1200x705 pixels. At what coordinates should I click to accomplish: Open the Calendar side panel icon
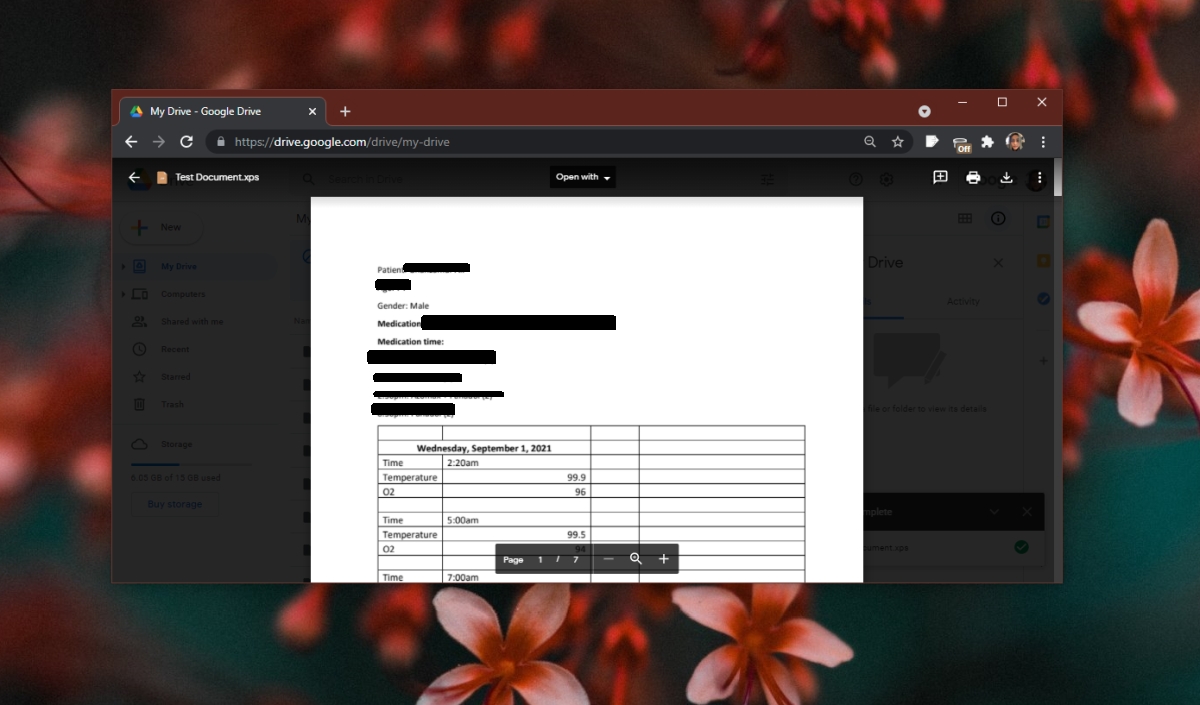coord(1043,222)
